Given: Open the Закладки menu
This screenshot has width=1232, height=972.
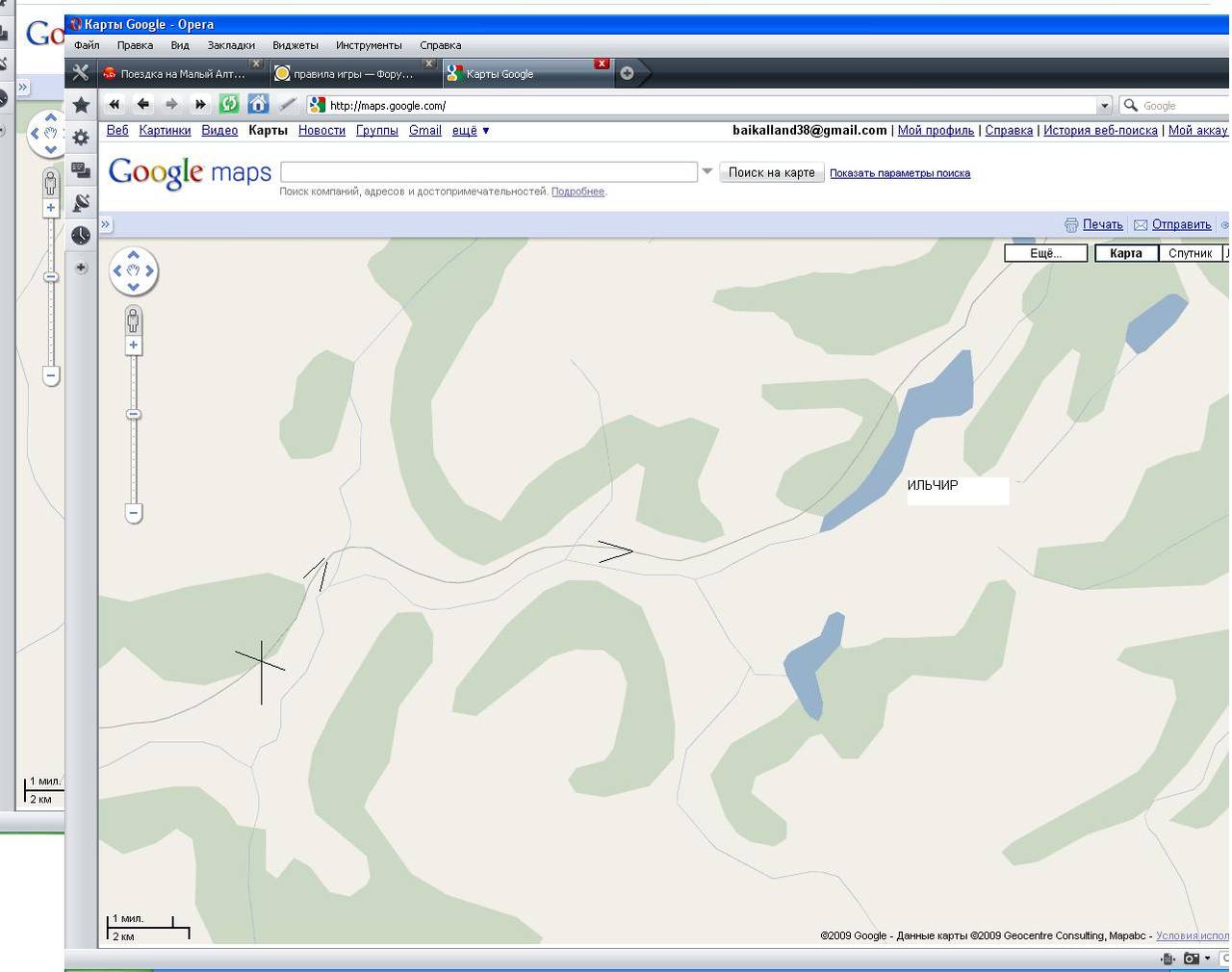Looking at the screenshot, I should point(231,45).
